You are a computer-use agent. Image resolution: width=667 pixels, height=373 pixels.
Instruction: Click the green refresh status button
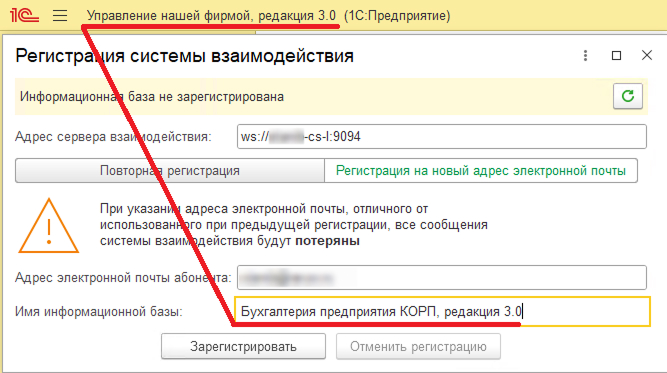coord(627,97)
